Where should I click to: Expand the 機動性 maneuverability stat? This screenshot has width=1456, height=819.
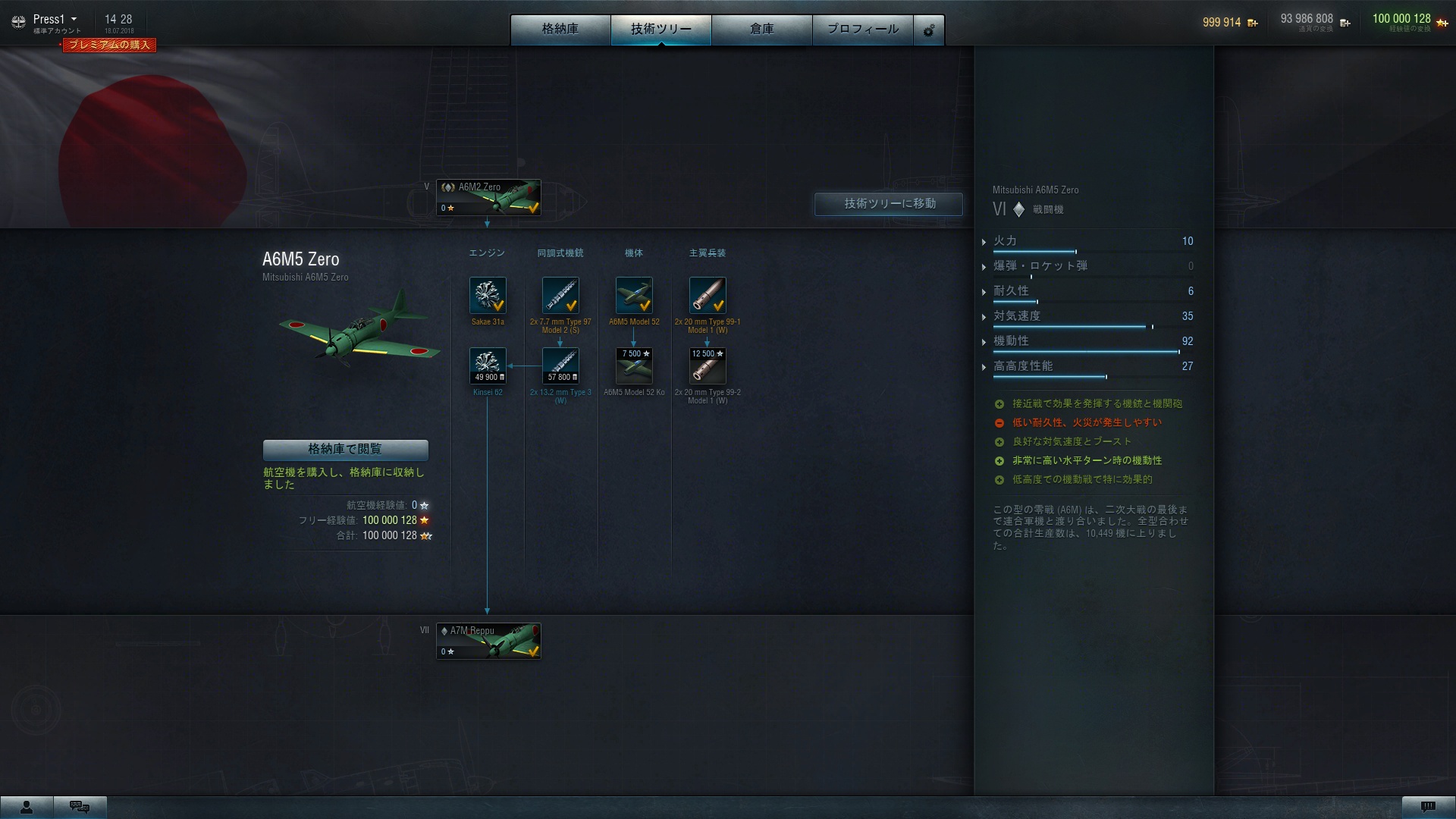click(x=1011, y=341)
